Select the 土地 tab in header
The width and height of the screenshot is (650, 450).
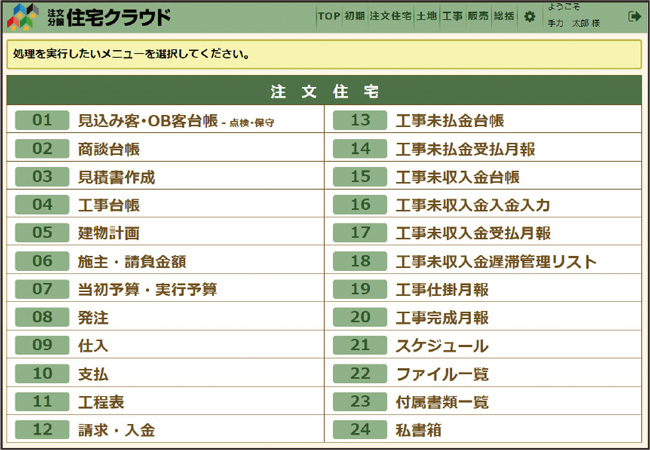427,16
